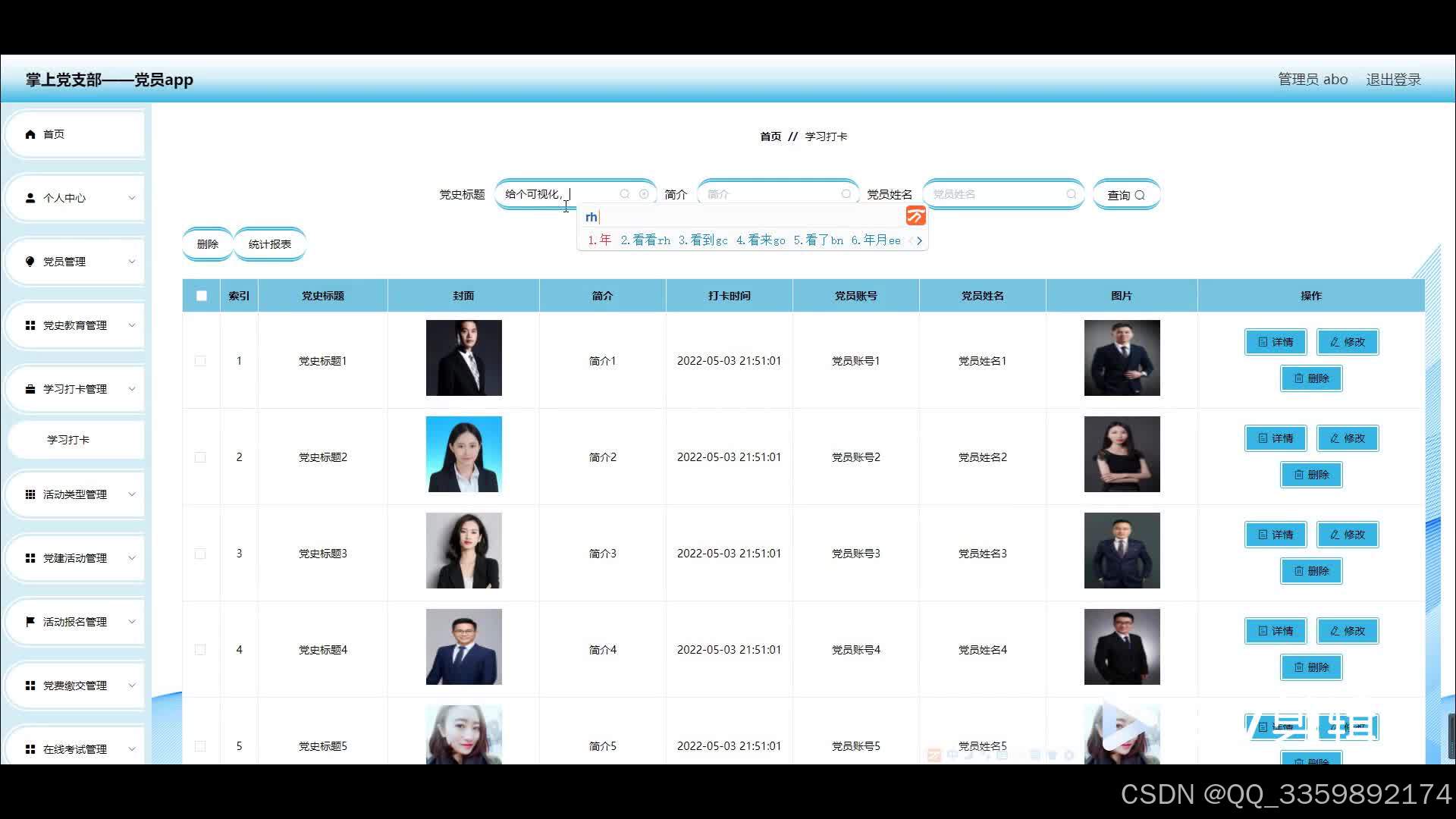Click the grid icon for 党费缴交管理

[x=30, y=686]
